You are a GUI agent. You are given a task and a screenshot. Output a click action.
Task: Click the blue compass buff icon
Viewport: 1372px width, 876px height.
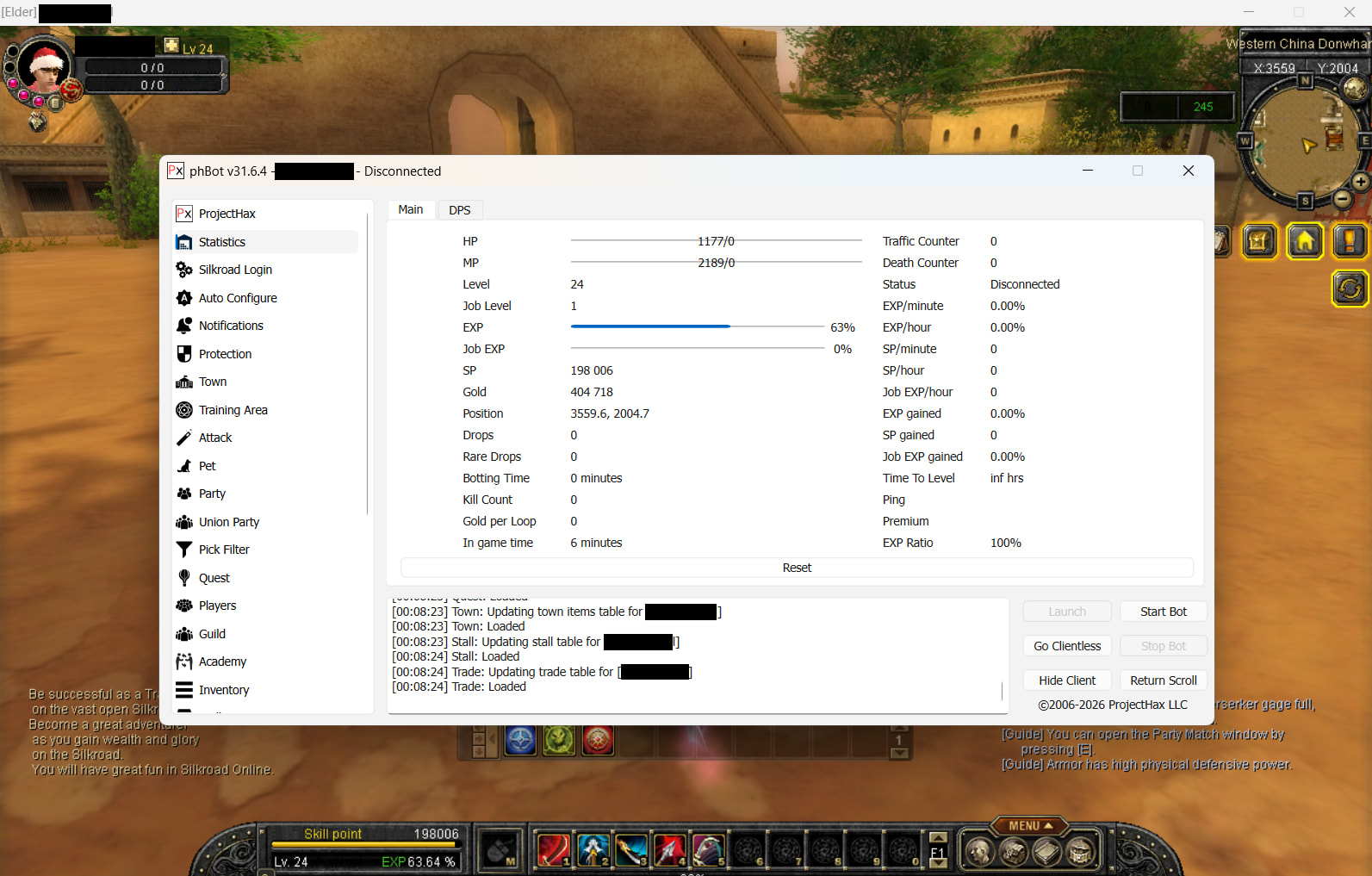pyautogui.click(x=520, y=740)
